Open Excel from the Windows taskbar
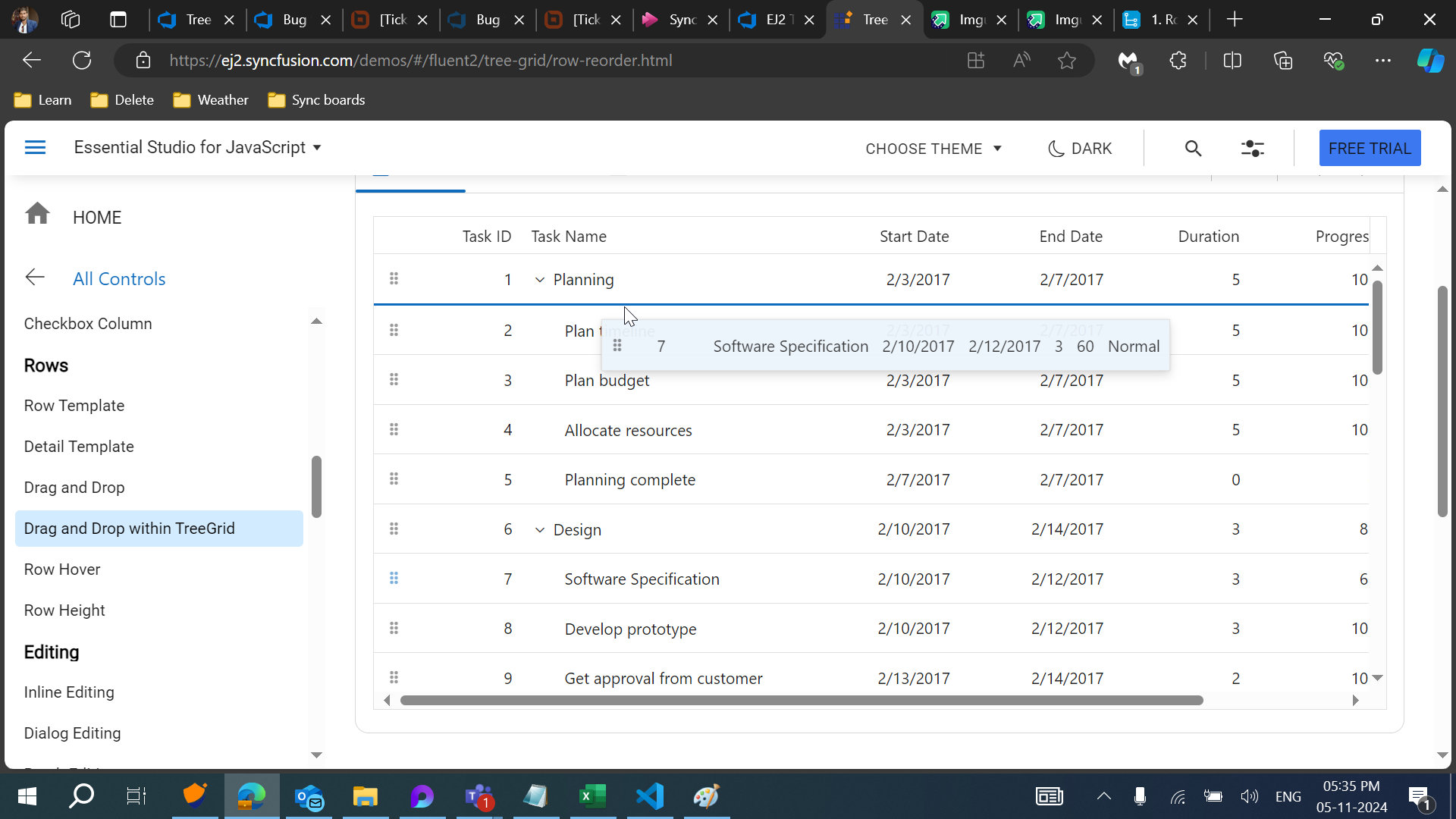Image resolution: width=1456 pixels, height=819 pixels. (592, 796)
